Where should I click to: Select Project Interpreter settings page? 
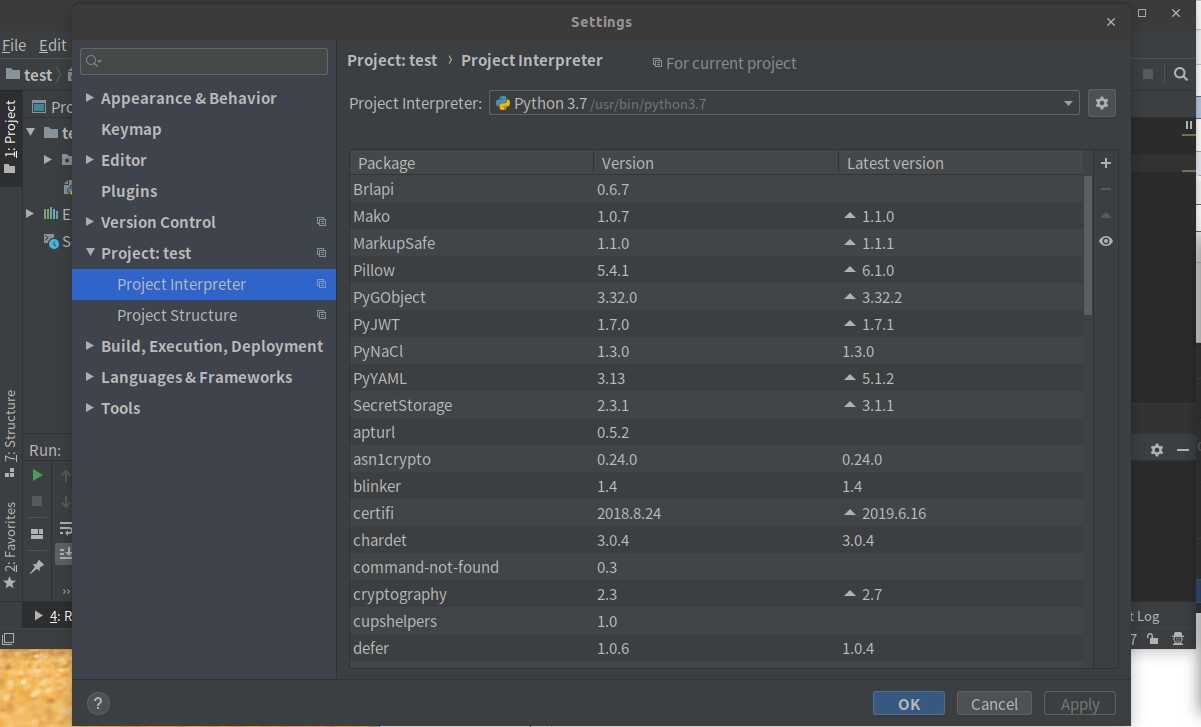(x=204, y=284)
